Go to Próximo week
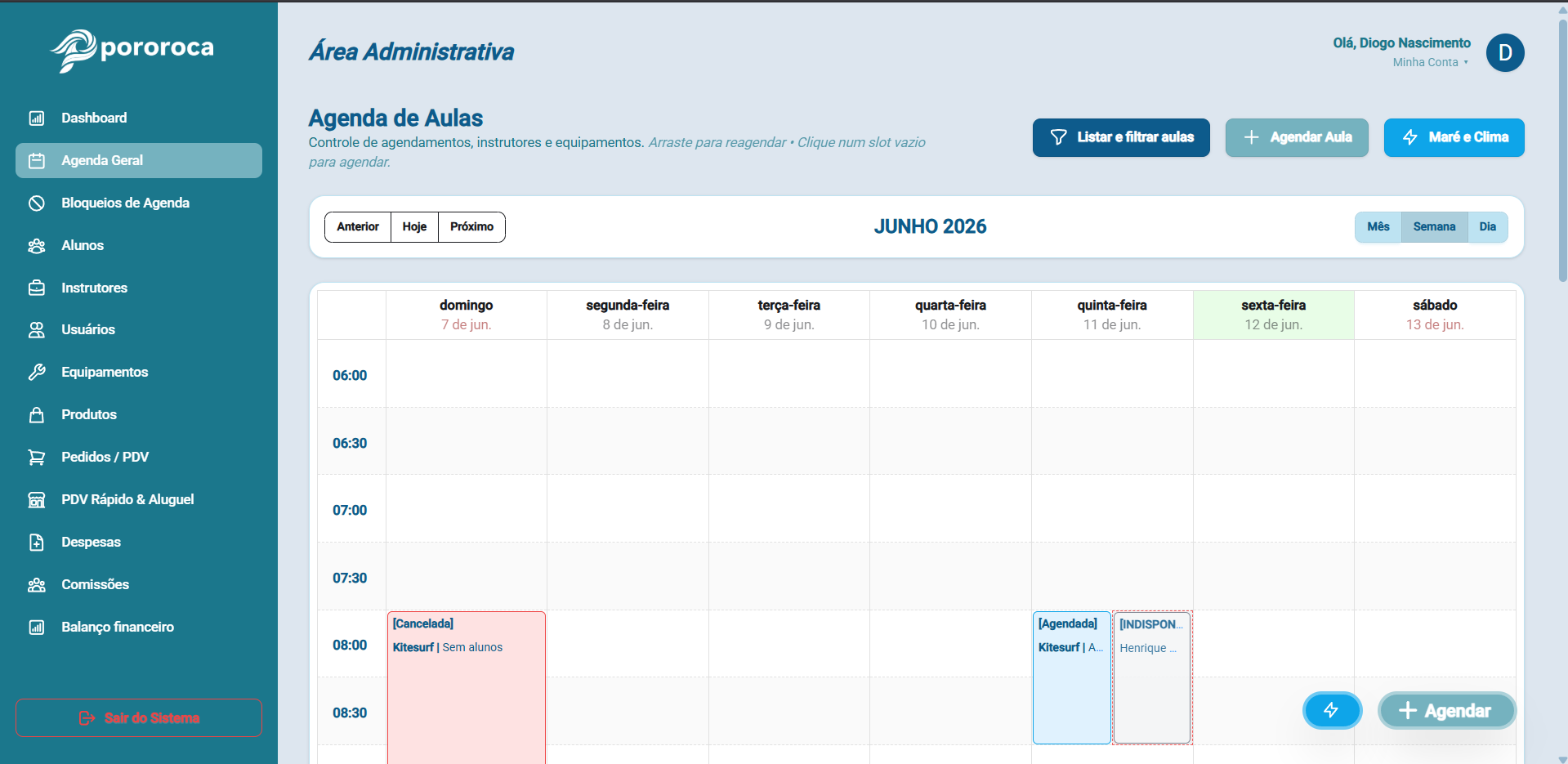The width and height of the screenshot is (1568, 764). pyautogui.click(x=471, y=227)
